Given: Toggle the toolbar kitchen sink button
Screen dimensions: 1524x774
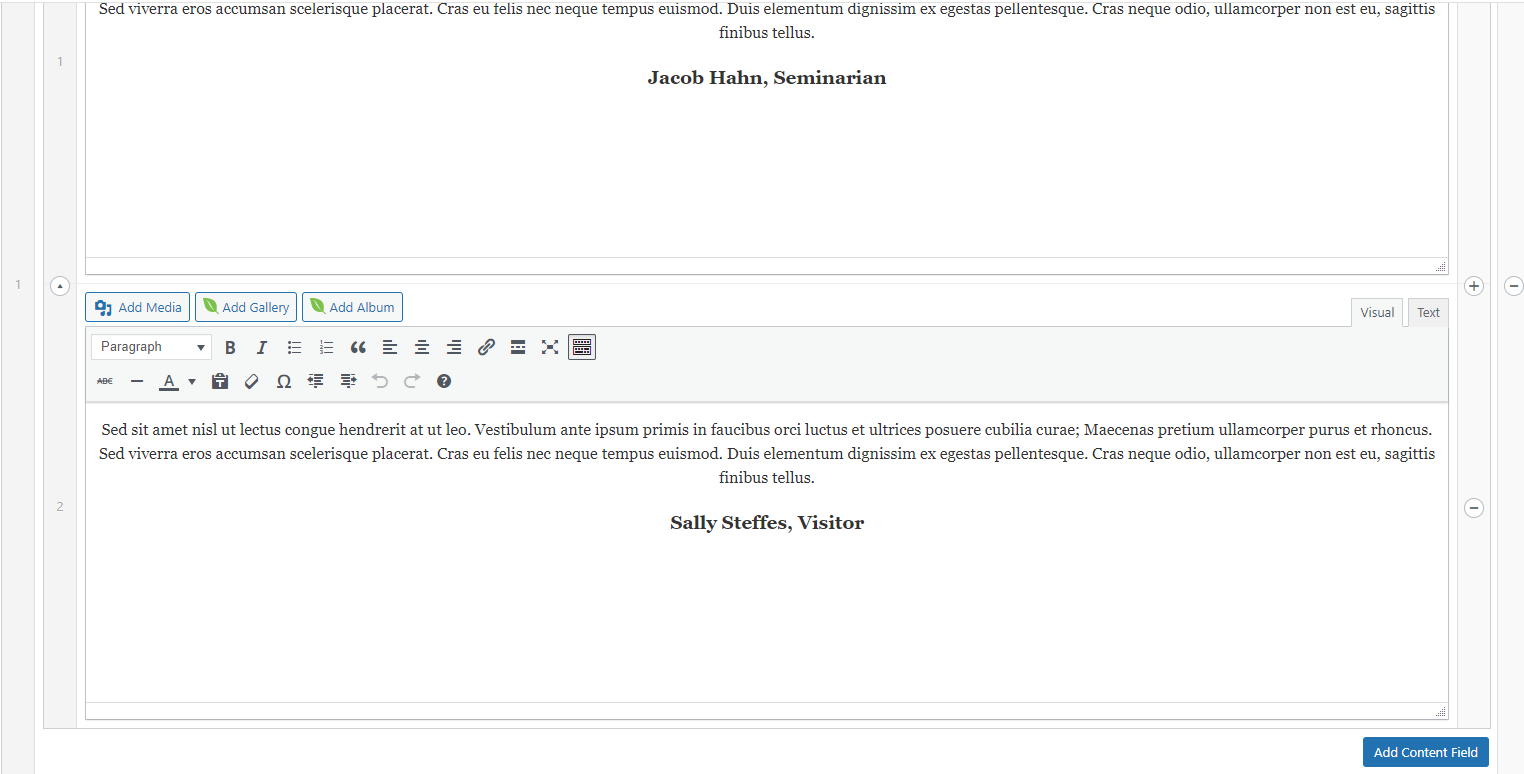Looking at the screenshot, I should click(x=582, y=347).
